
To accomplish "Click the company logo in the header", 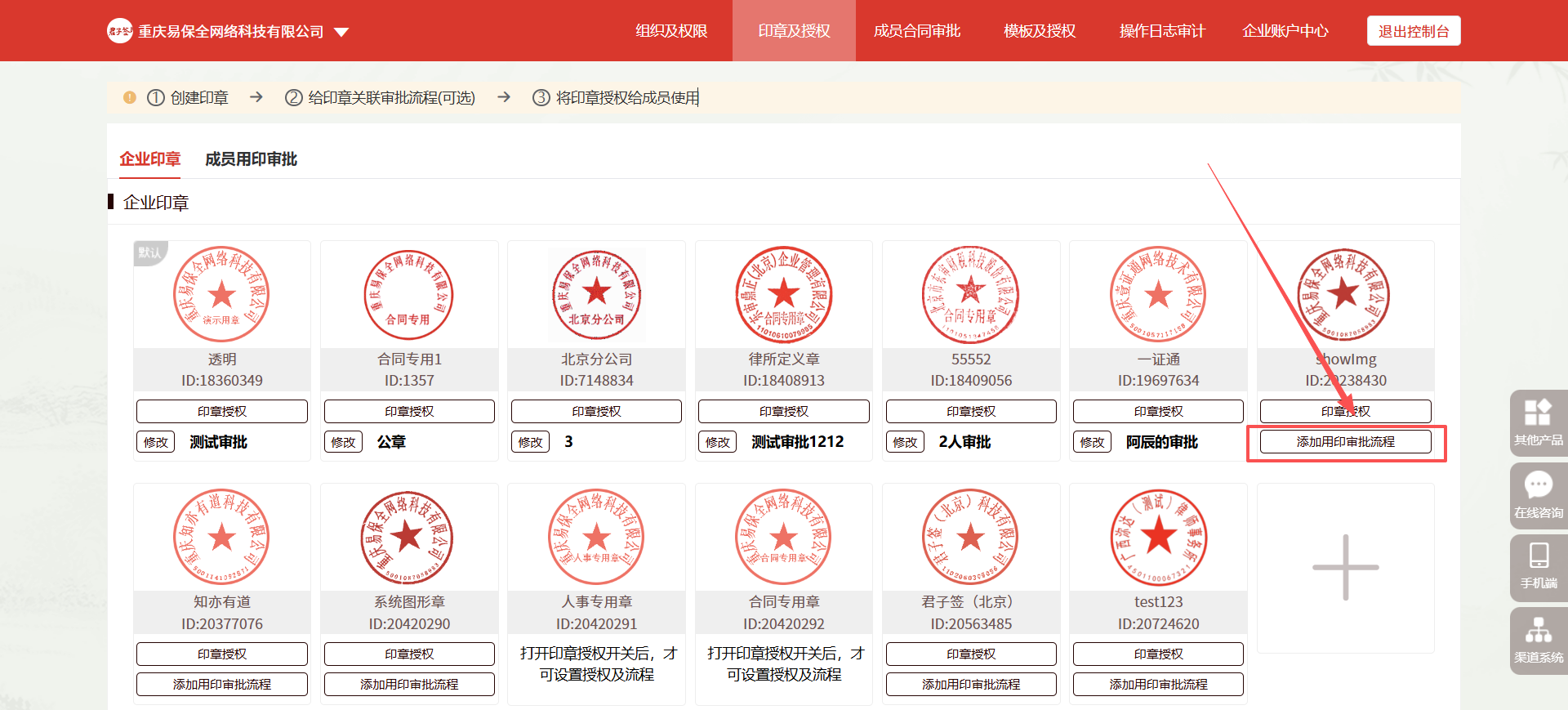I will (x=120, y=31).
